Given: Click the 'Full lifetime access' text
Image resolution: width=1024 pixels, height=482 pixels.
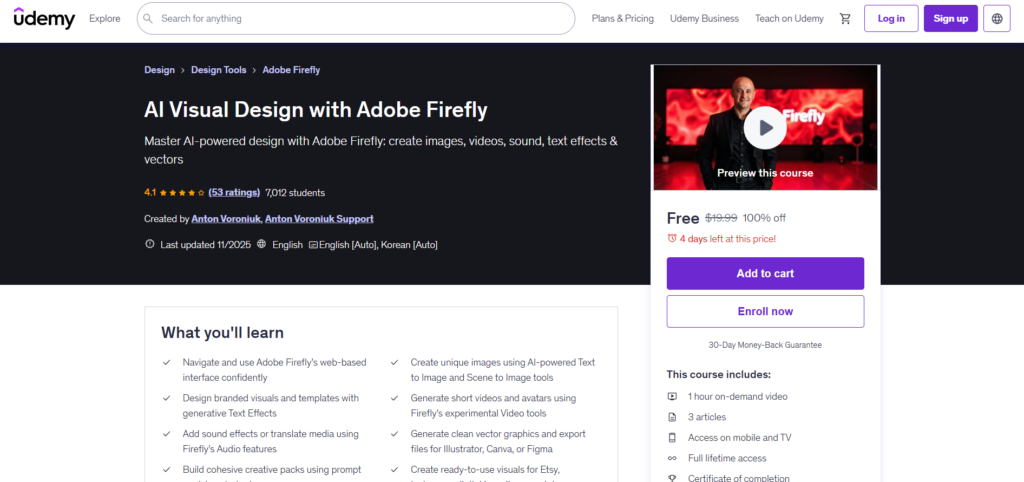Looking at the screenshot, I should [x=727, y=458].
